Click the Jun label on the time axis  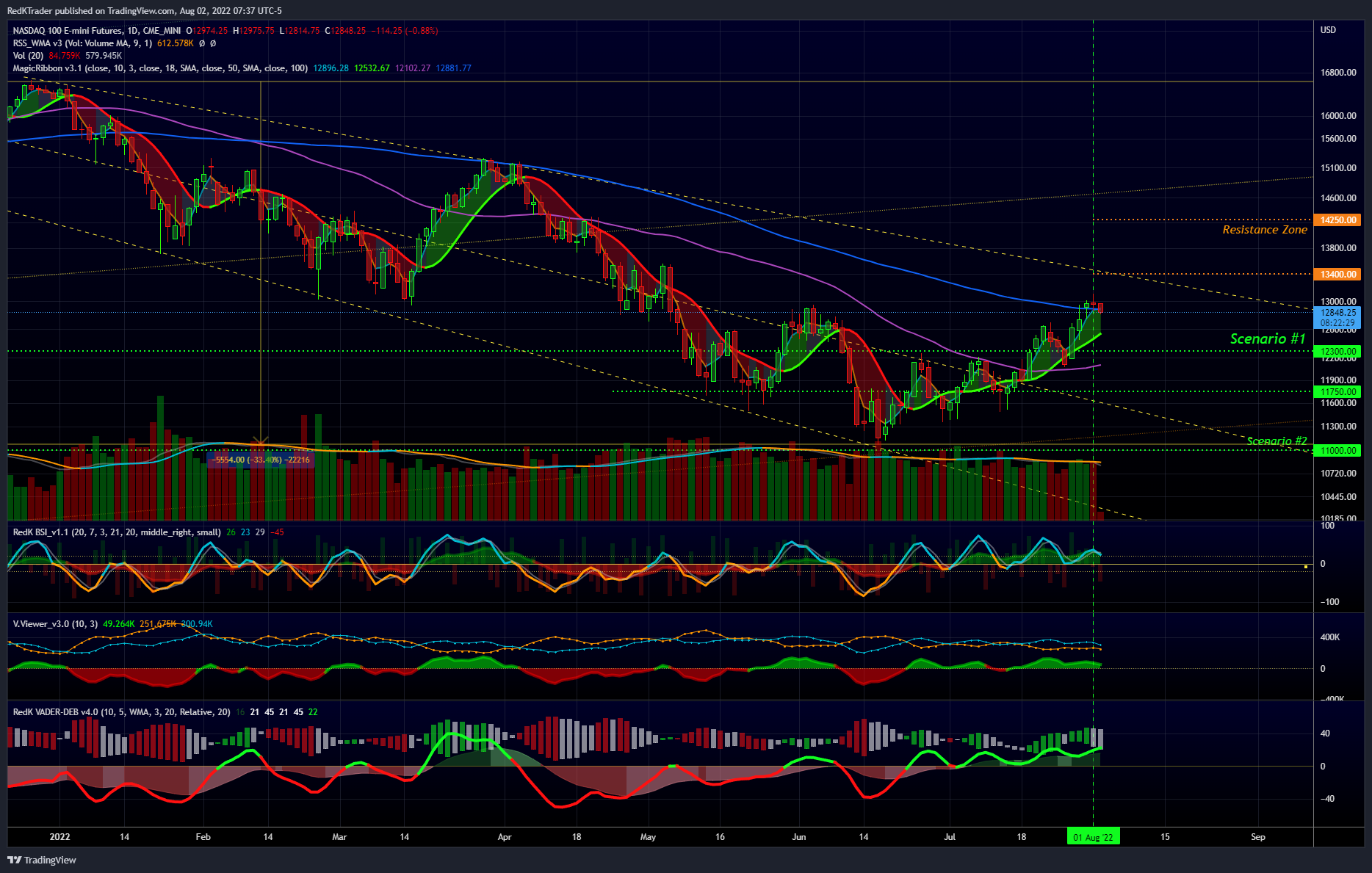click(799, 837)
